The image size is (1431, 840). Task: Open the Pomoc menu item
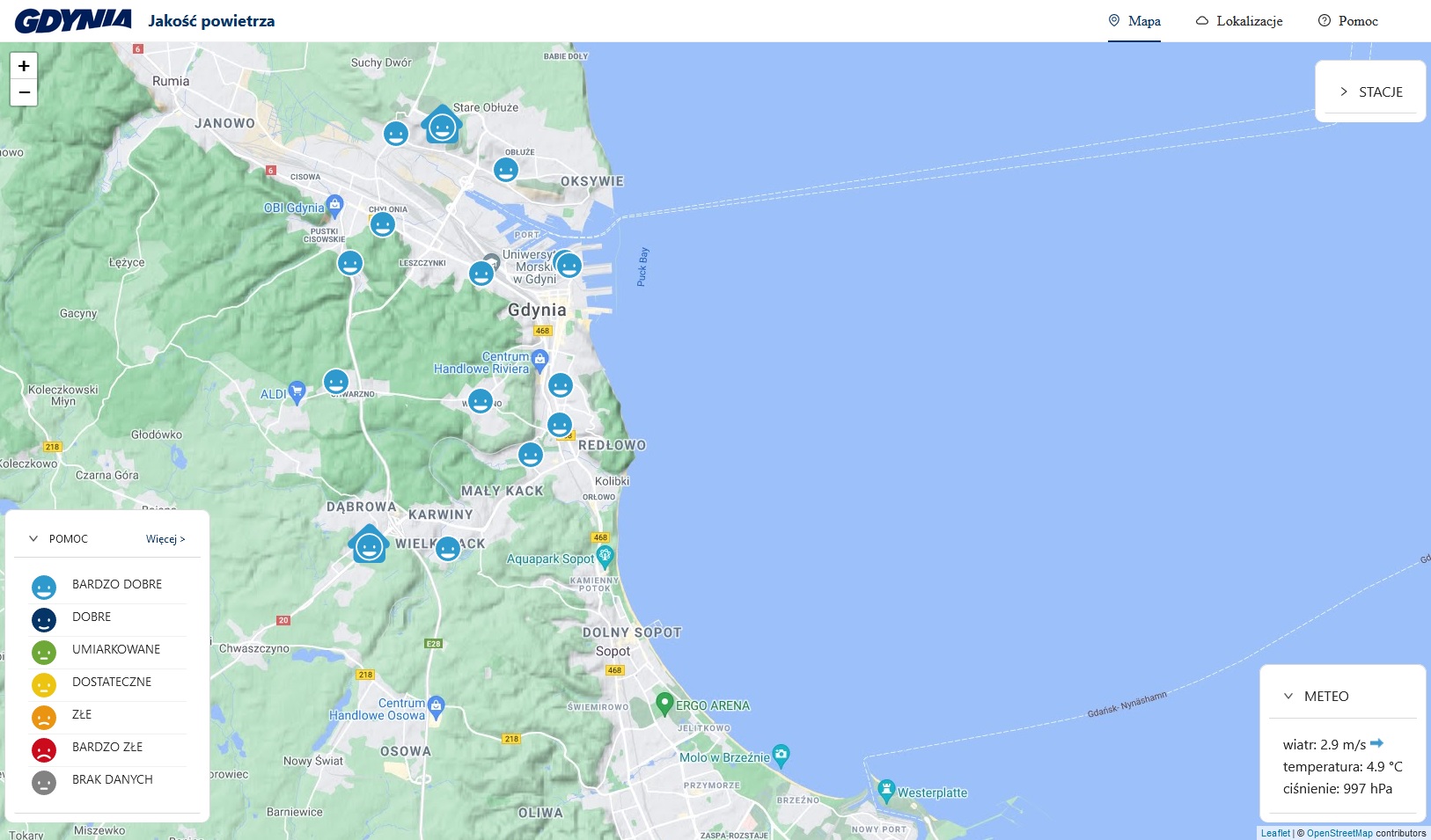pyautogui.click(x=1347, y=21)
